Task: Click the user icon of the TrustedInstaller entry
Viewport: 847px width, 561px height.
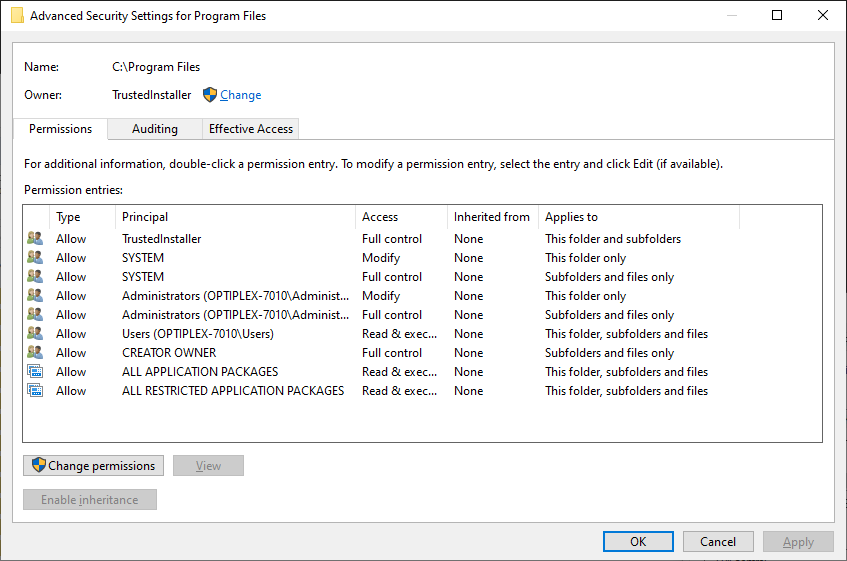Action: click(x=35, y=238)
